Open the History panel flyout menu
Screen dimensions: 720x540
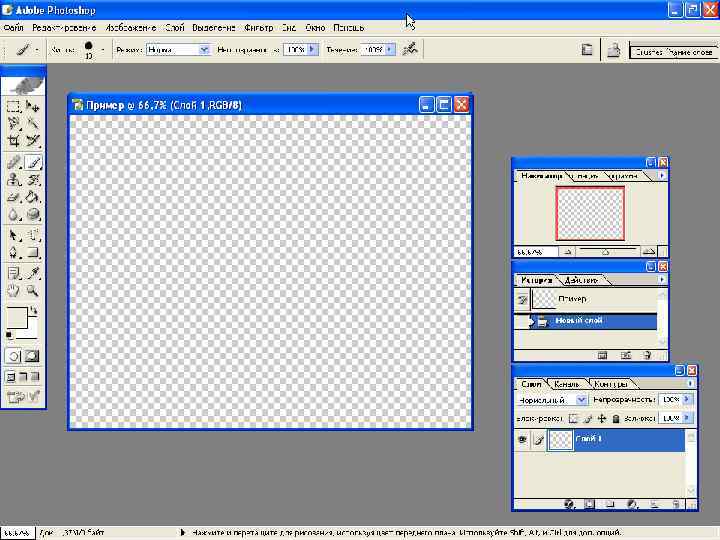(662, 279)
